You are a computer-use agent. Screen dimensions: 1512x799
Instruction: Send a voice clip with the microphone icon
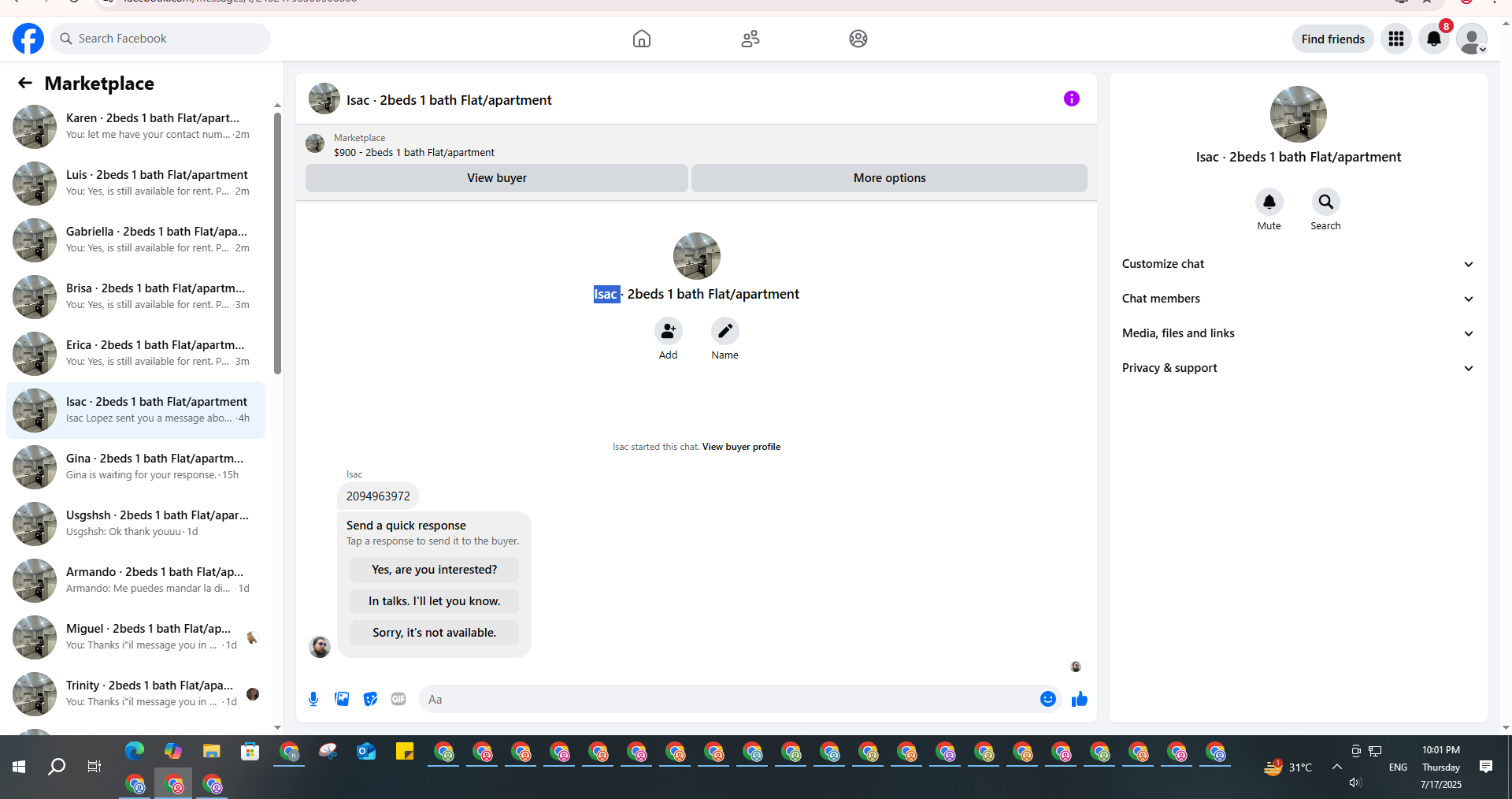313,699
